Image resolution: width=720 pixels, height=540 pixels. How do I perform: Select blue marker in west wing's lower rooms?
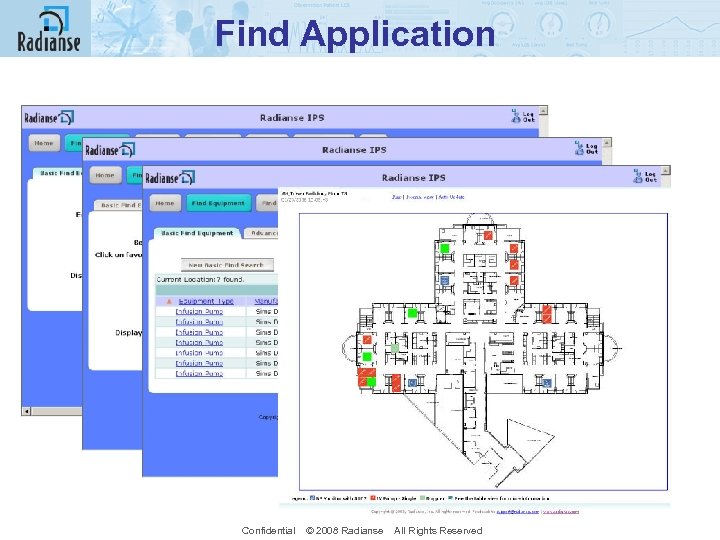click(x=412, y=382)
